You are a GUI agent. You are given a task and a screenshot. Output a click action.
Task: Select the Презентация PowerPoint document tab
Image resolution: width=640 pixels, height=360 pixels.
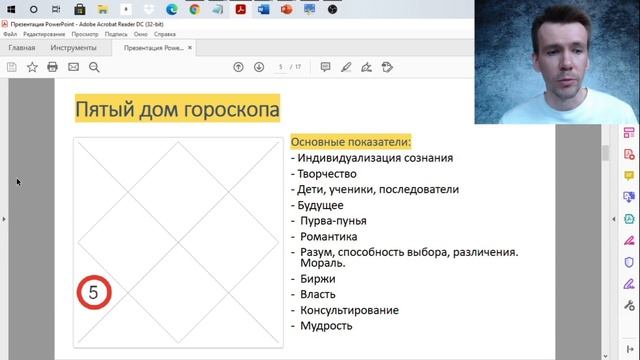coord(153,48)
